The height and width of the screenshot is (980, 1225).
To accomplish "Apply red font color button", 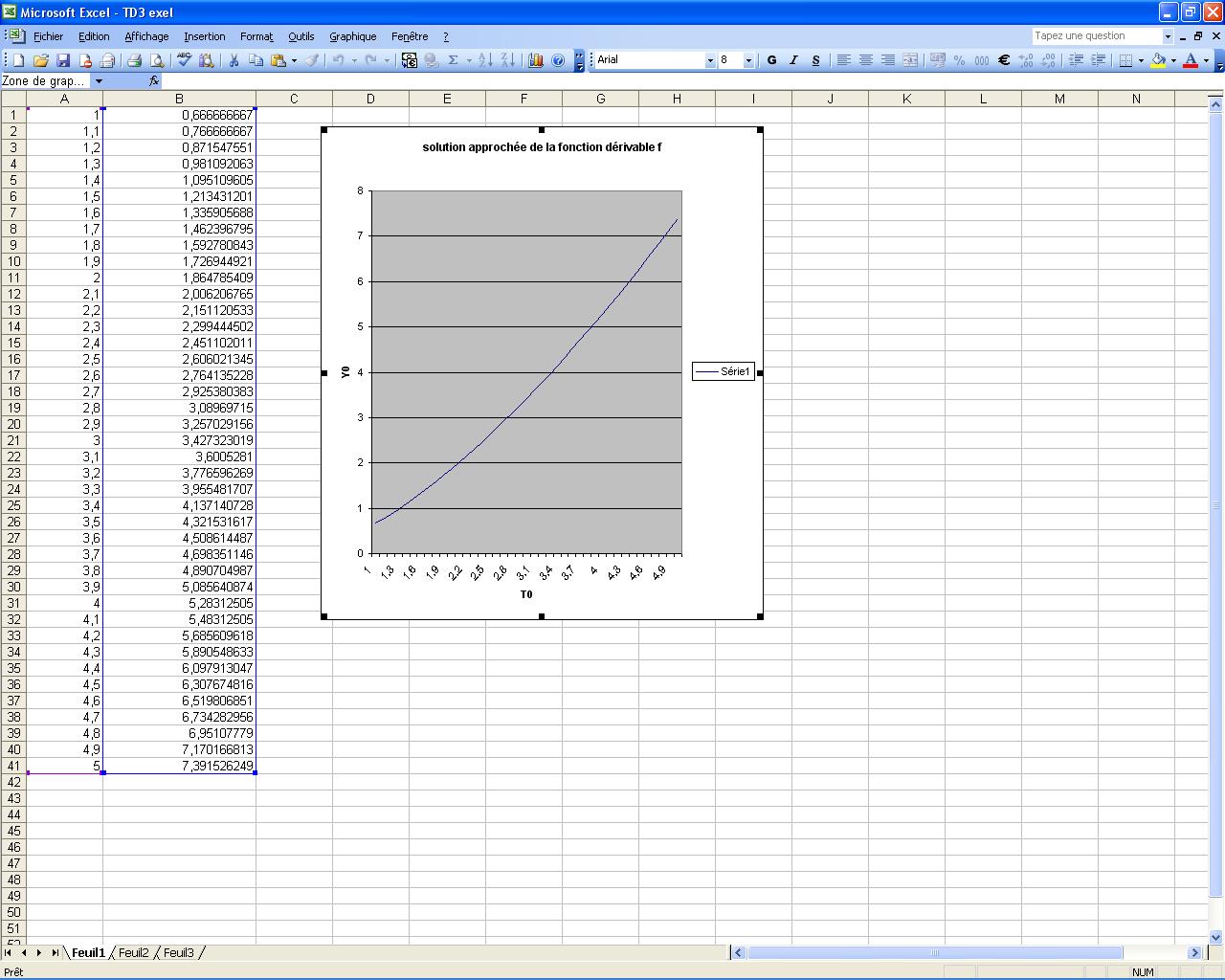I will pyautogui.click(x=1191, y=60).
